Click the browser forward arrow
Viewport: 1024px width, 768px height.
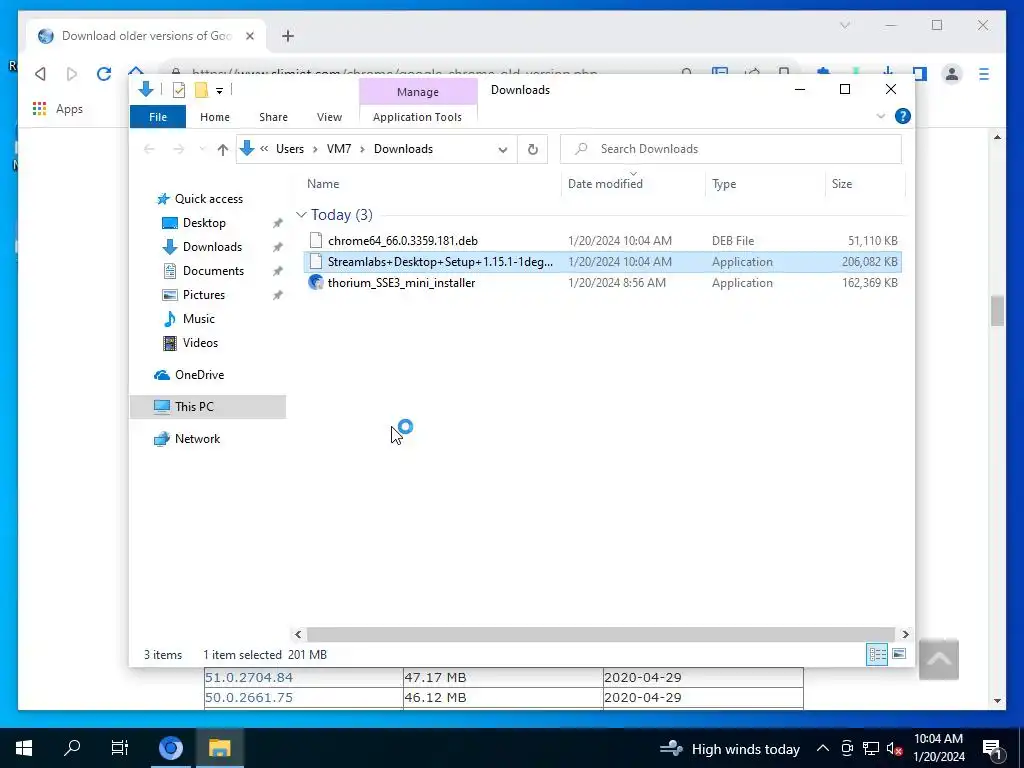pos(72,74)
